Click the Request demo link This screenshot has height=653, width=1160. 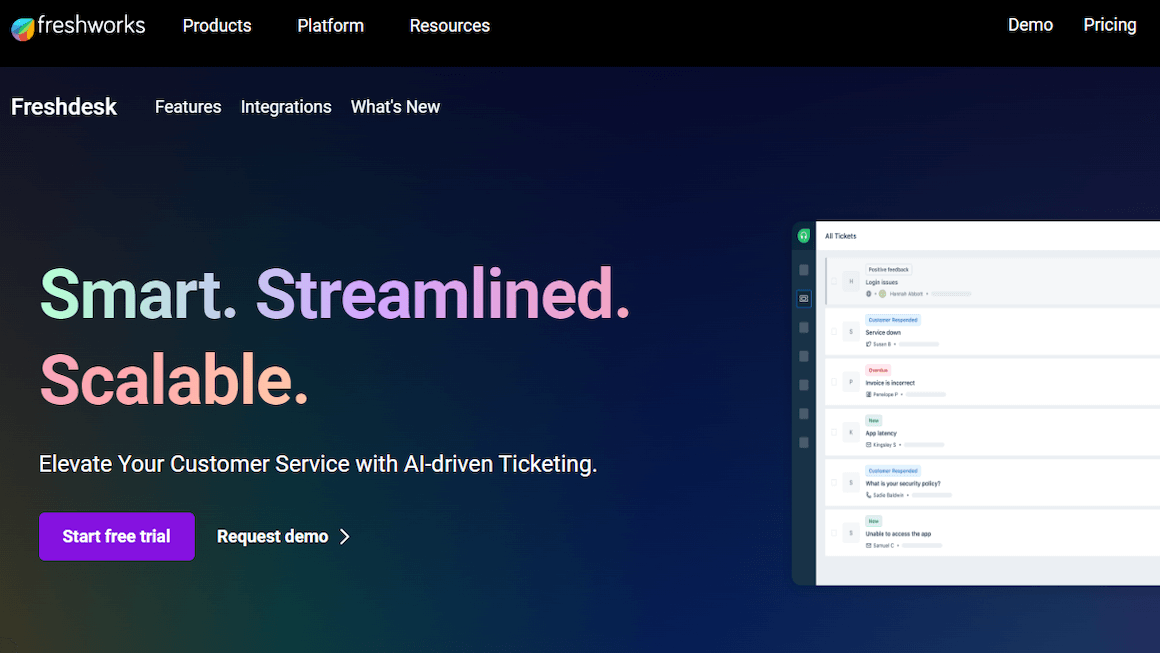coord(272,536)
